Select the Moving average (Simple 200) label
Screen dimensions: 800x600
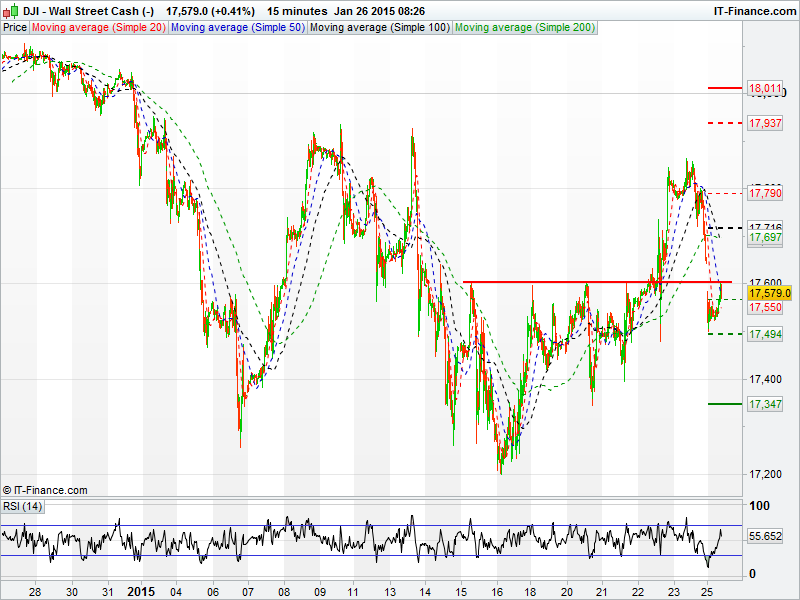pyautogui.click(x=525, y=28)
